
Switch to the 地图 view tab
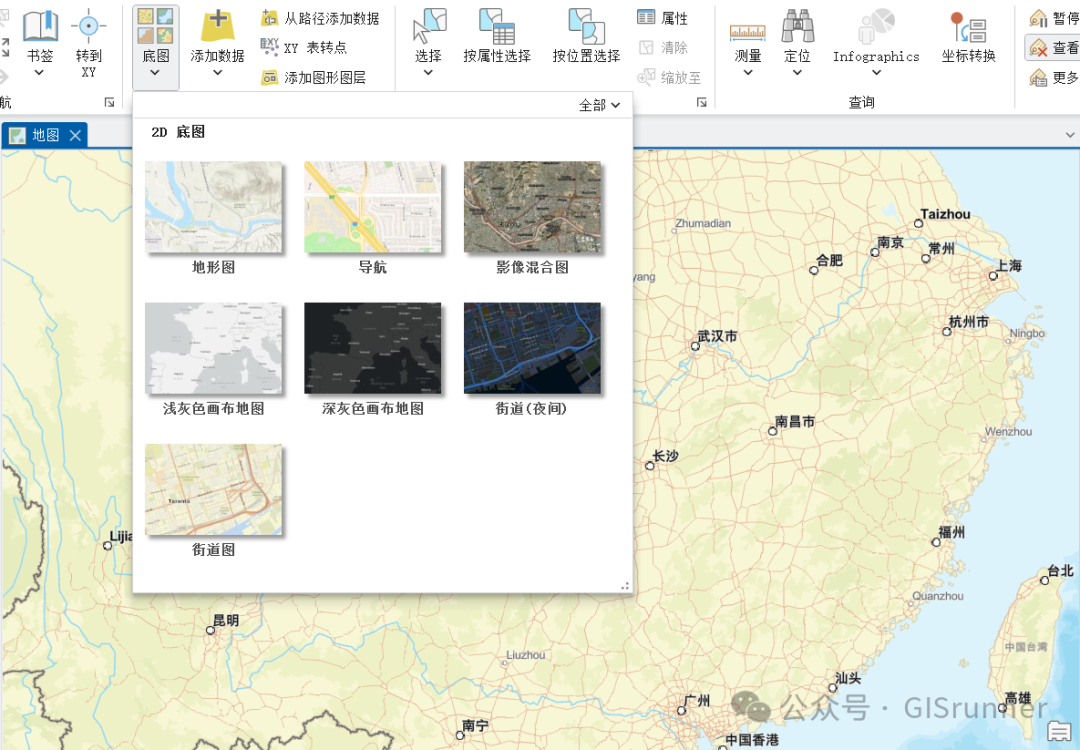(x=45, y=135)
